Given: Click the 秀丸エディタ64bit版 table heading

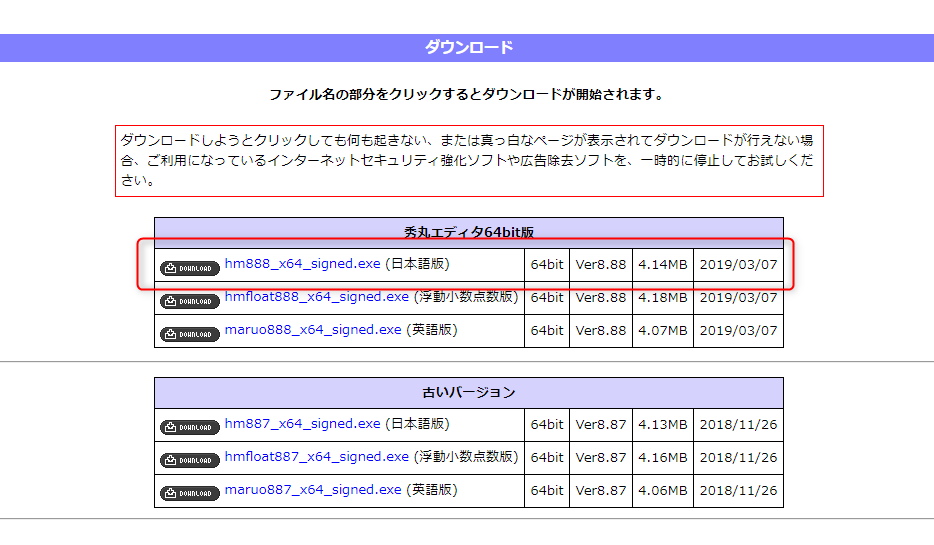Looking at the screenshot, I should point(469,232).
